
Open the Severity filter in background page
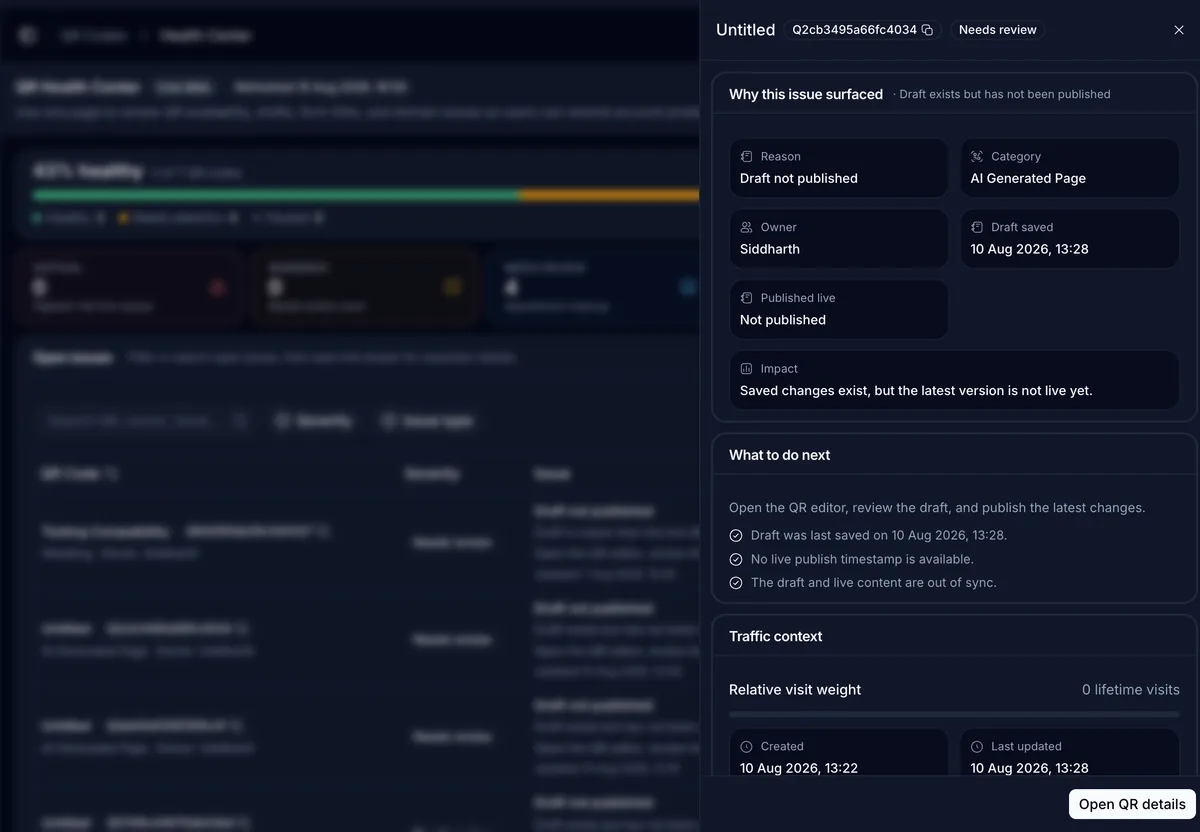click(314, 422)
